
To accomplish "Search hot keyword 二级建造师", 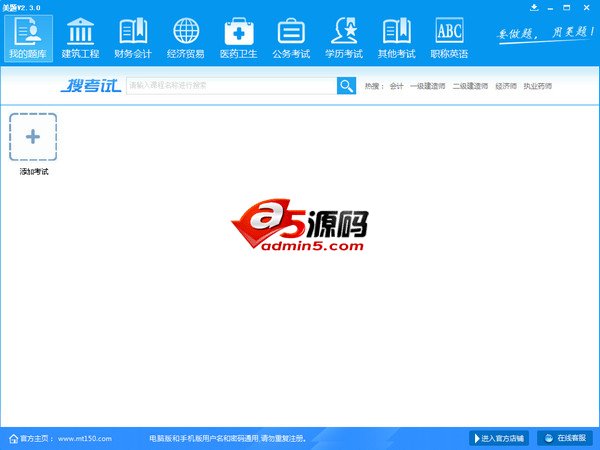I will point(470,86).
